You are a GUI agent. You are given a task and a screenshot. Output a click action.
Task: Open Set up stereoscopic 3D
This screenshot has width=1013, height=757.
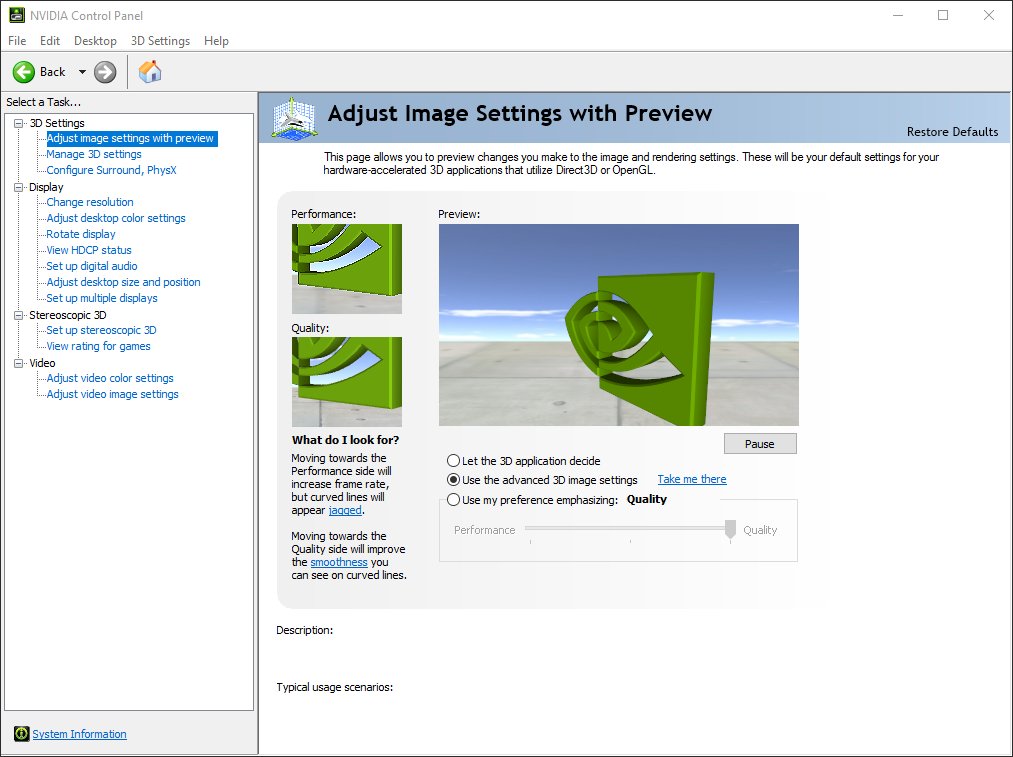[x=101, y=330]
